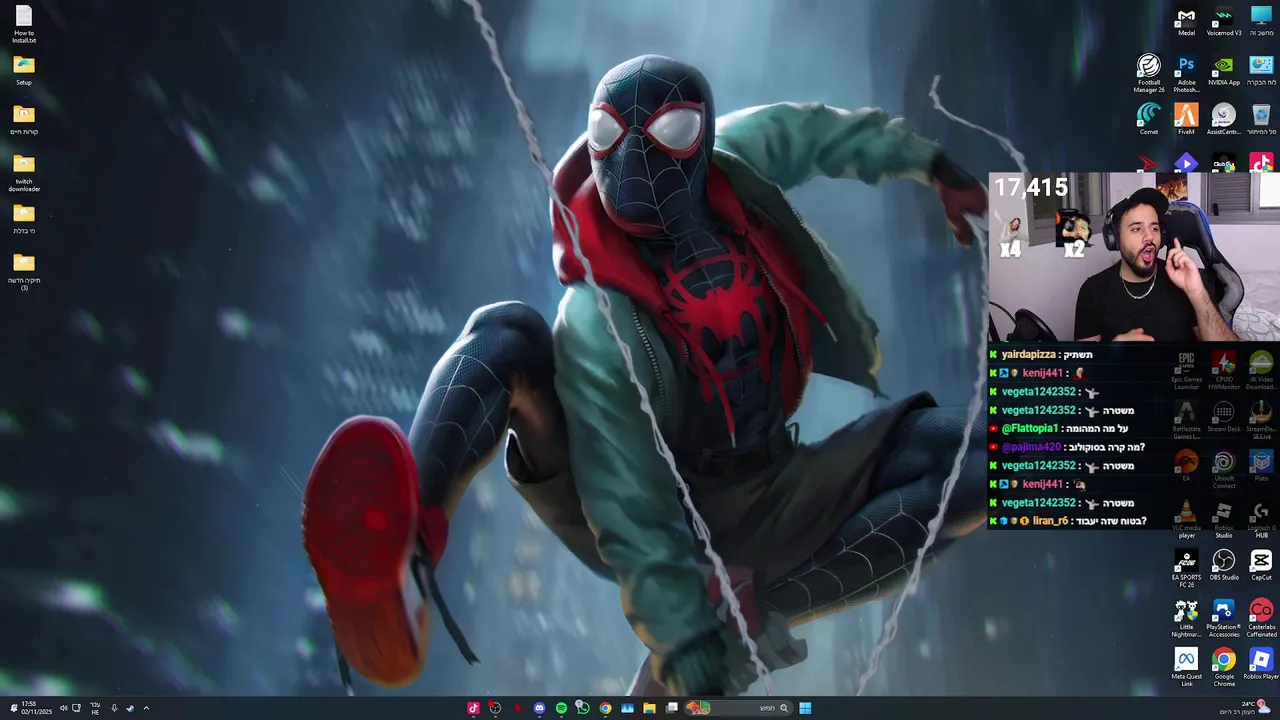Open the AssistCentral desktop shortcut
This screenshot has height=720, width=1280.
click(x=1224, y=120)
